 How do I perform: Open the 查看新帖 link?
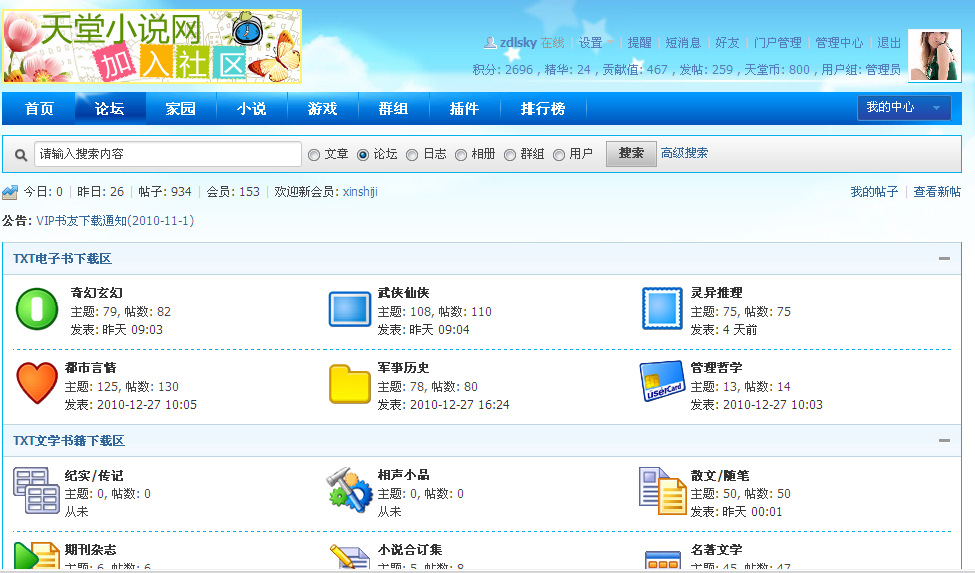[937, 191]
